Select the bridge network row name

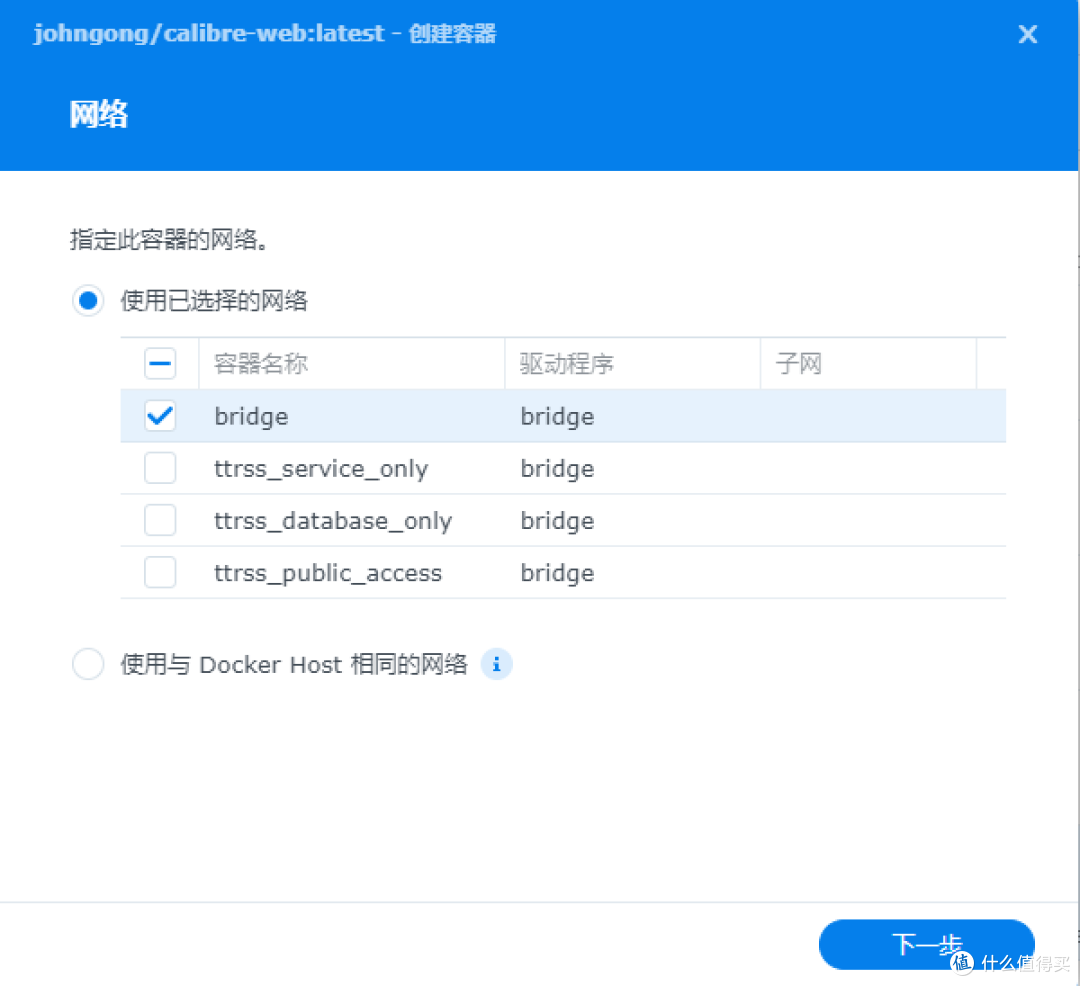pyautogui.click(x=251, y=417)
